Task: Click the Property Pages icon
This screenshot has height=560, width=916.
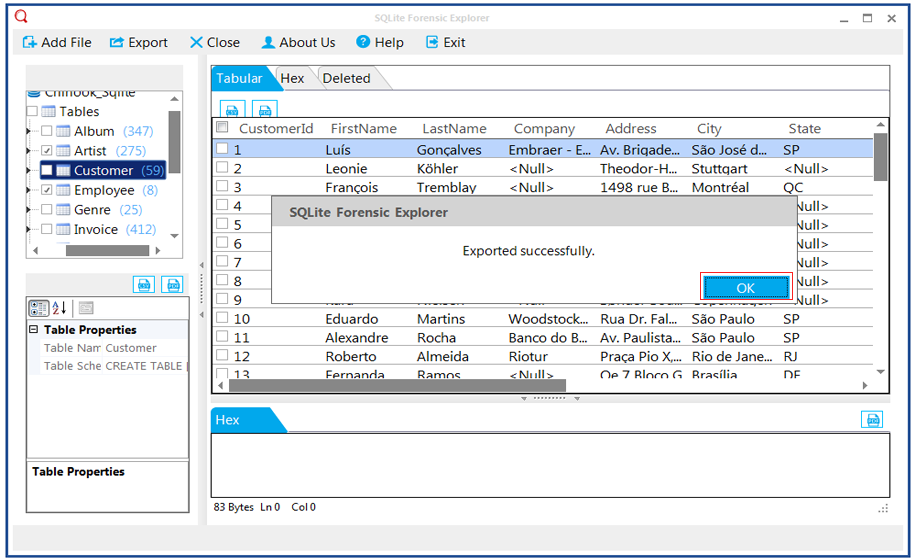Action: 86,308
